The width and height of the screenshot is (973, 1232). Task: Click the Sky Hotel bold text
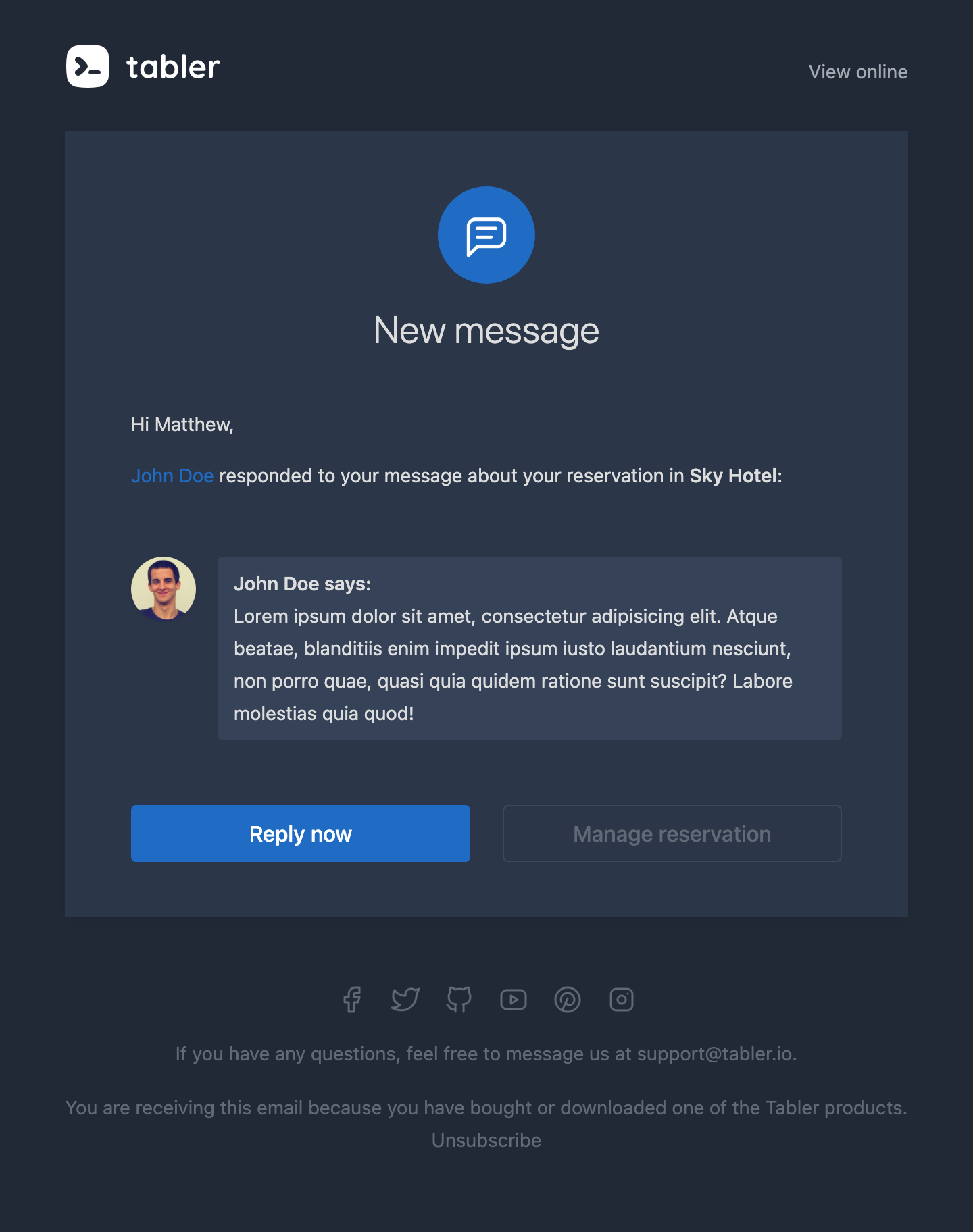(x=733, y=476)
